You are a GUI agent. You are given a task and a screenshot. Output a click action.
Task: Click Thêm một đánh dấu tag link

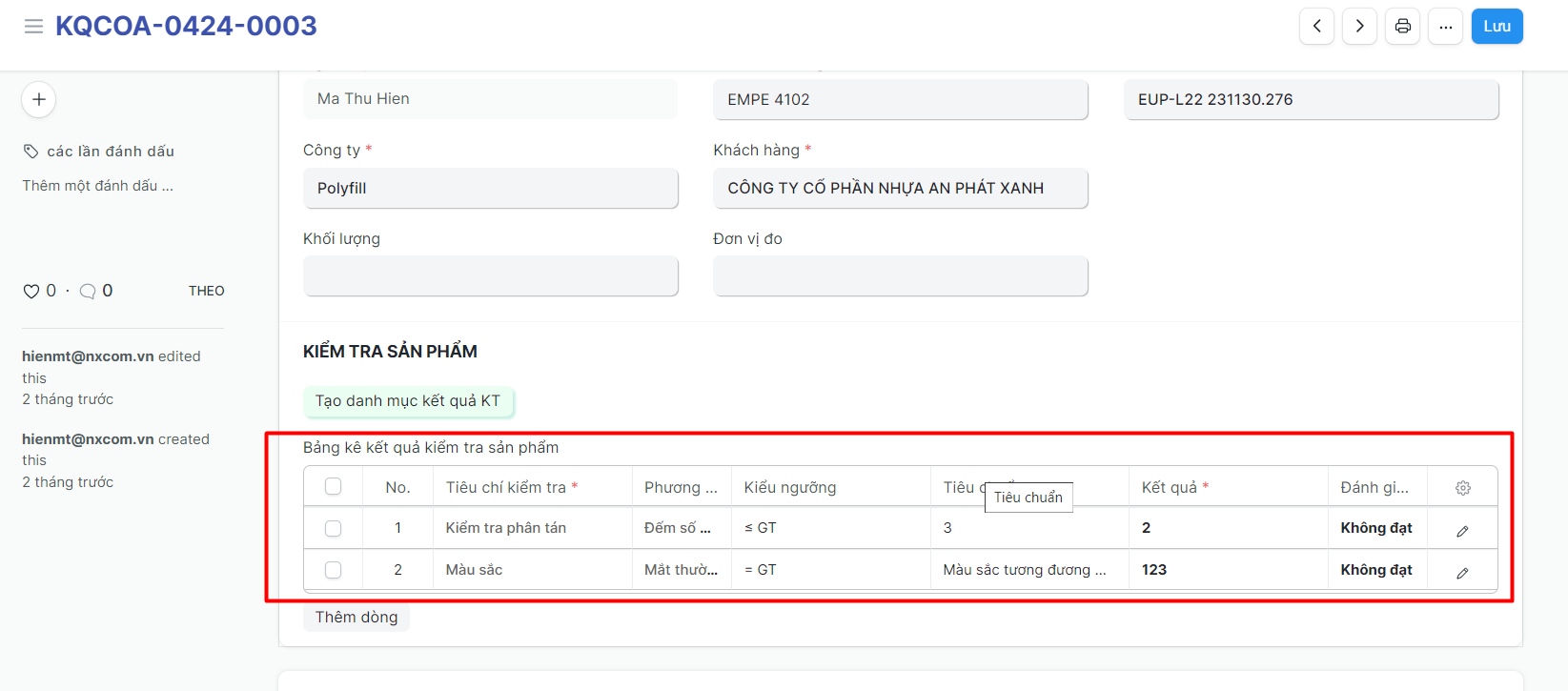98,186
